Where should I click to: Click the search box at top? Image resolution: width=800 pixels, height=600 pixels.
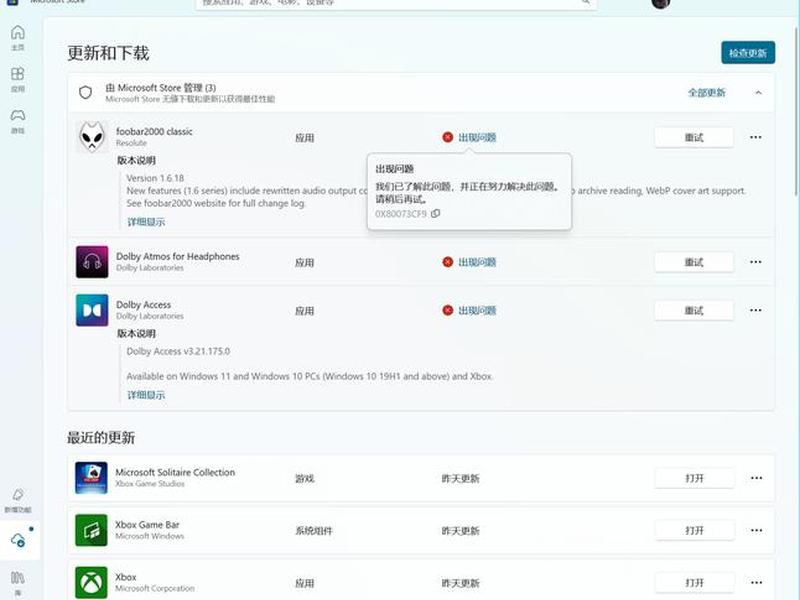pyautogui.click(x=396, y=3)
